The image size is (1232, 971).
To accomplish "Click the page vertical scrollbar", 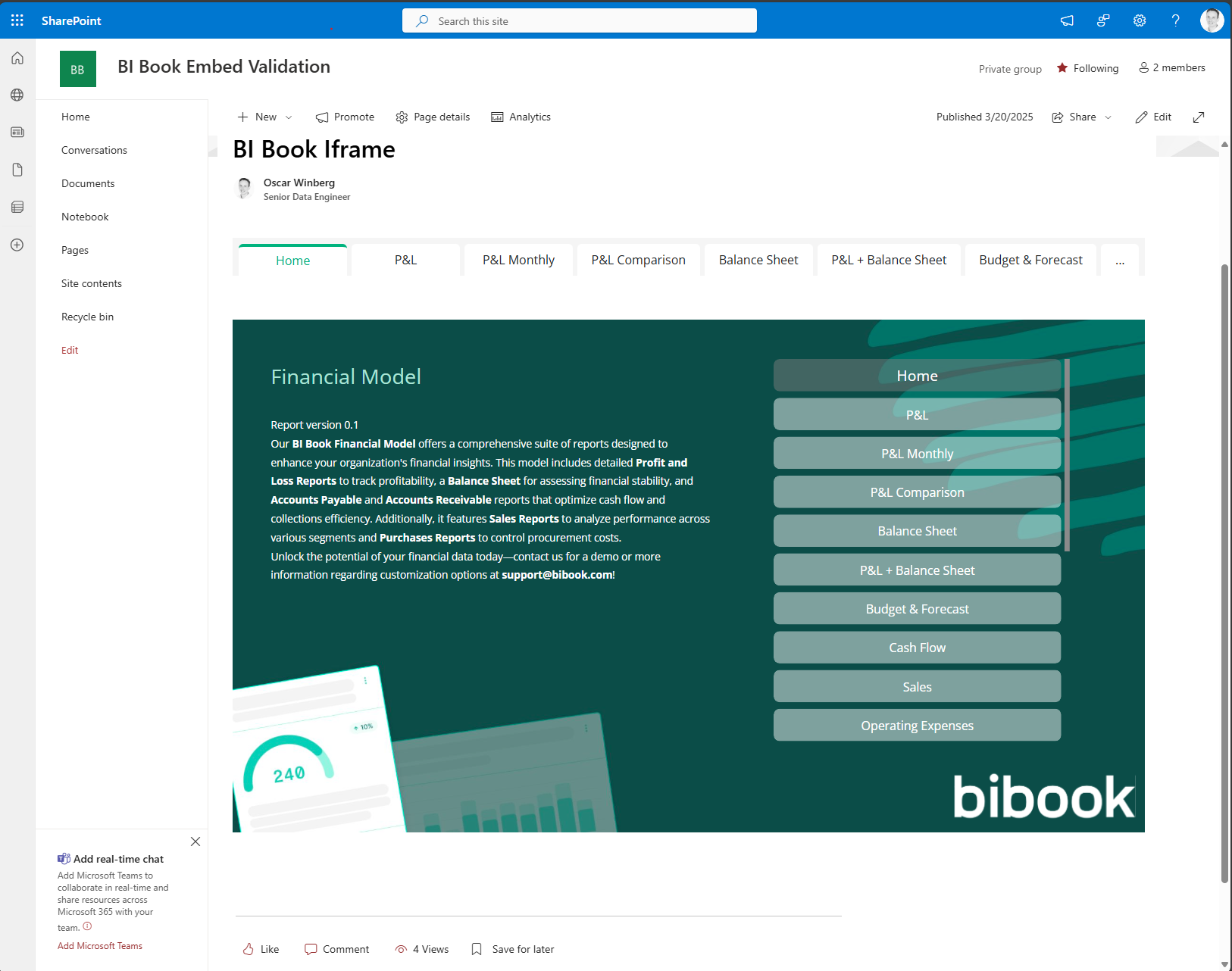I will (1224, 573).
